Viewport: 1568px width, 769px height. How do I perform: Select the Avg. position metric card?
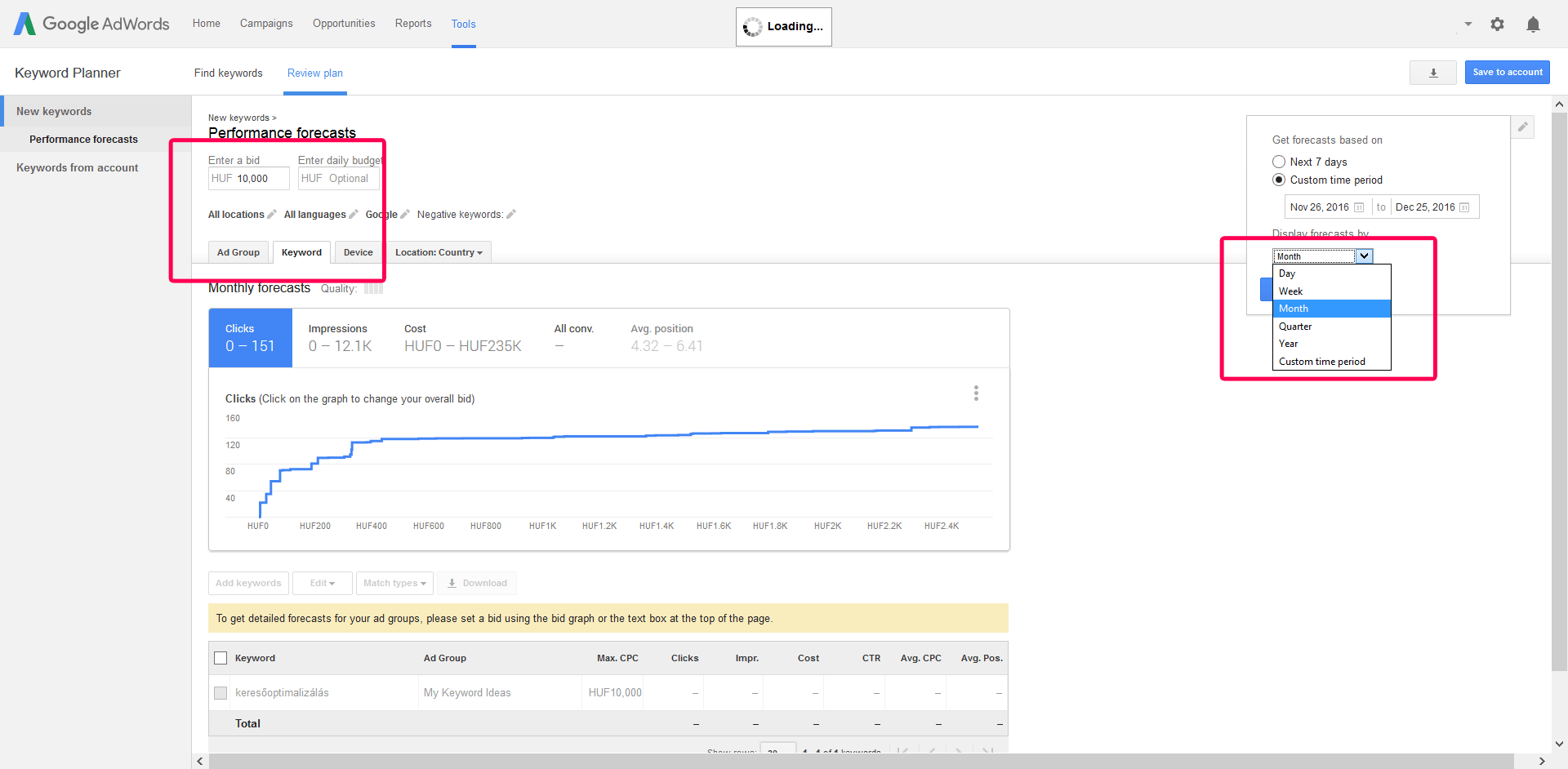[666, 338]
